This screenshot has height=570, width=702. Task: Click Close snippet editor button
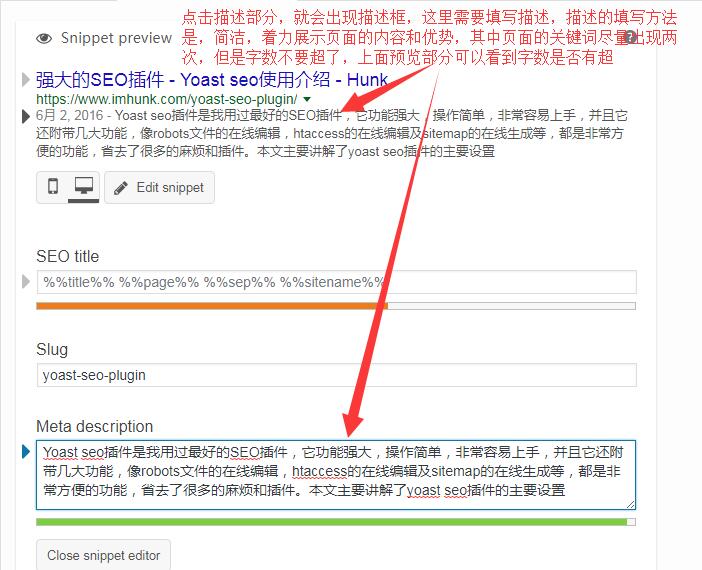point(103,555)
